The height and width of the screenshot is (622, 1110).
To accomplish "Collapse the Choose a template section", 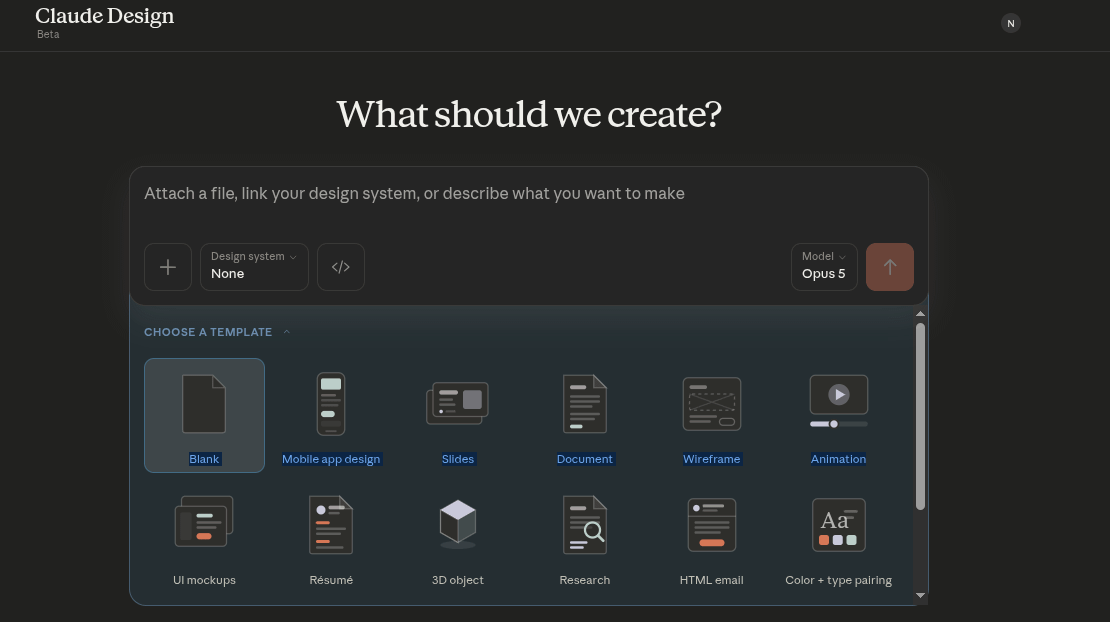I will tap(217, 332).
